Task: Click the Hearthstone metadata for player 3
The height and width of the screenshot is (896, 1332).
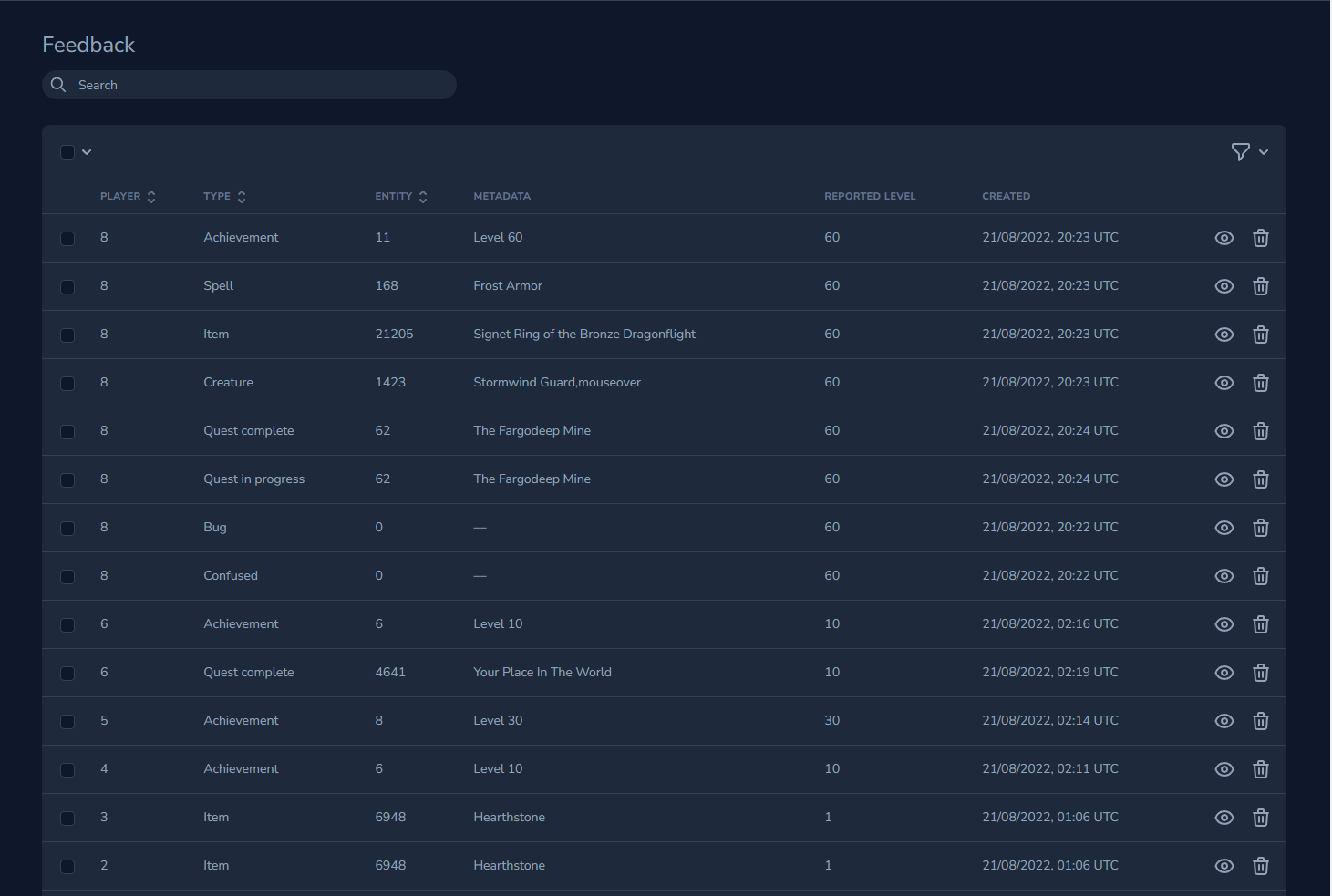Action: (509, 818)
